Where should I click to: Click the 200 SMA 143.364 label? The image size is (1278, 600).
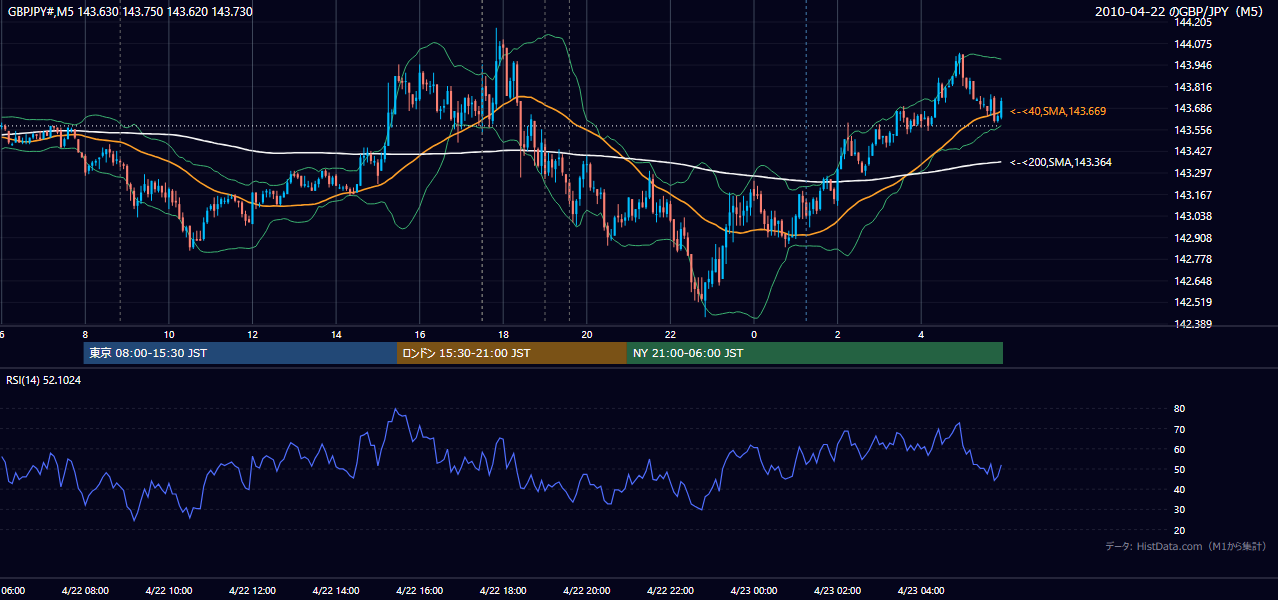tap(1061, 162)
